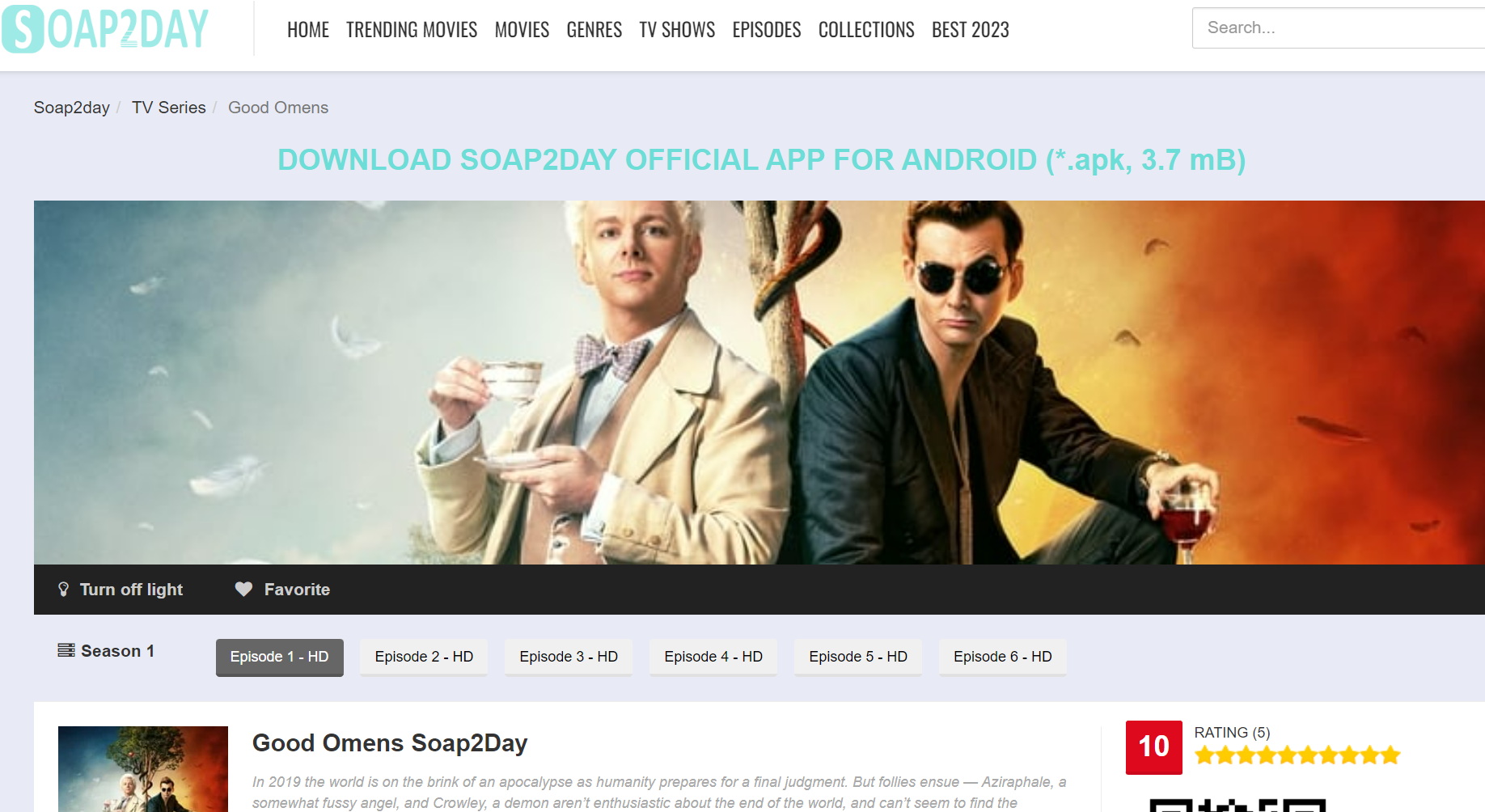Click the Good Omens poster thumbnail
Image resolution: width=1485 pixels, height=812 pixels.
[143, 769]
